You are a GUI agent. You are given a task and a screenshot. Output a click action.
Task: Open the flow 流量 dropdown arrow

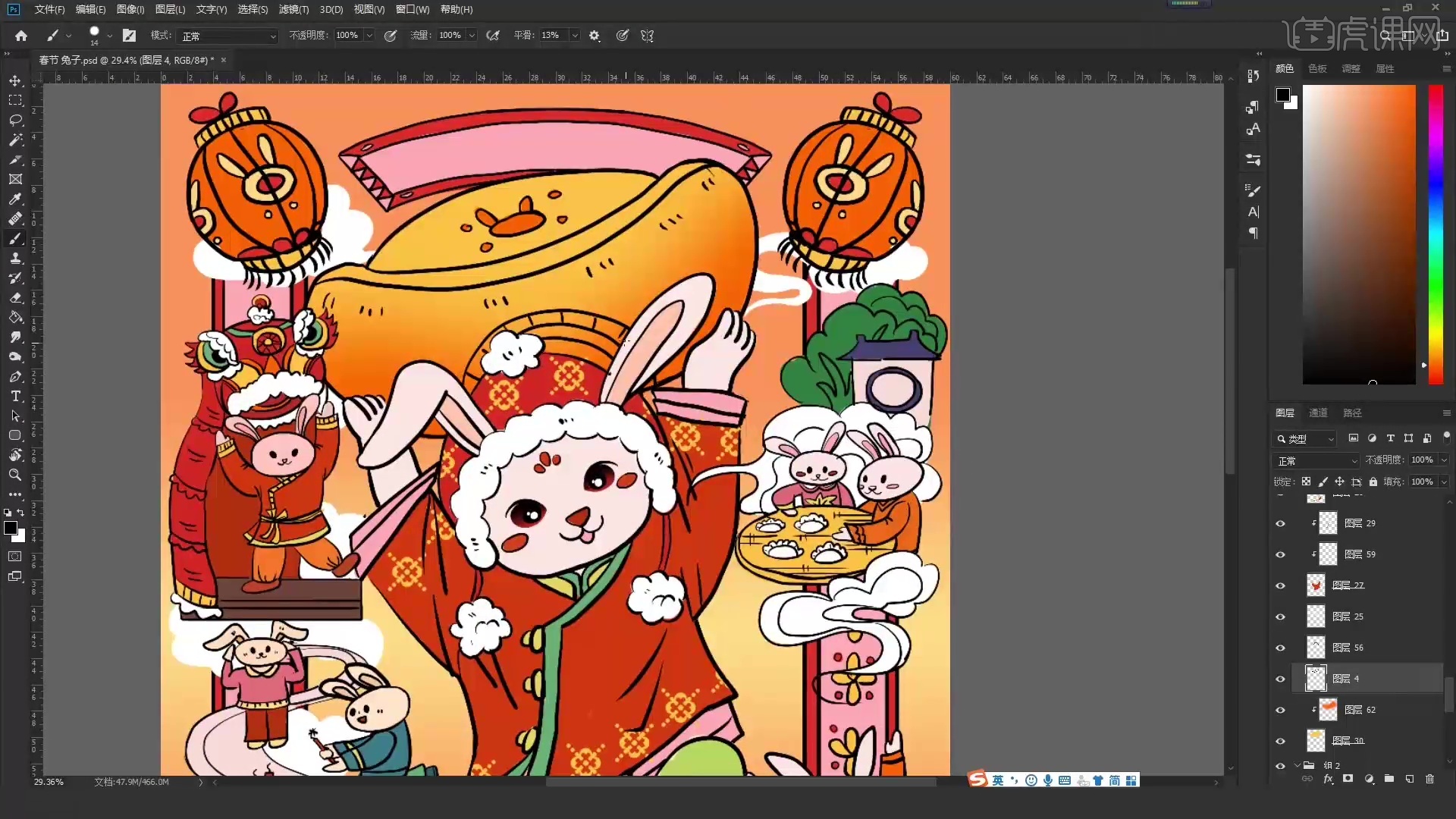[472, 36]
